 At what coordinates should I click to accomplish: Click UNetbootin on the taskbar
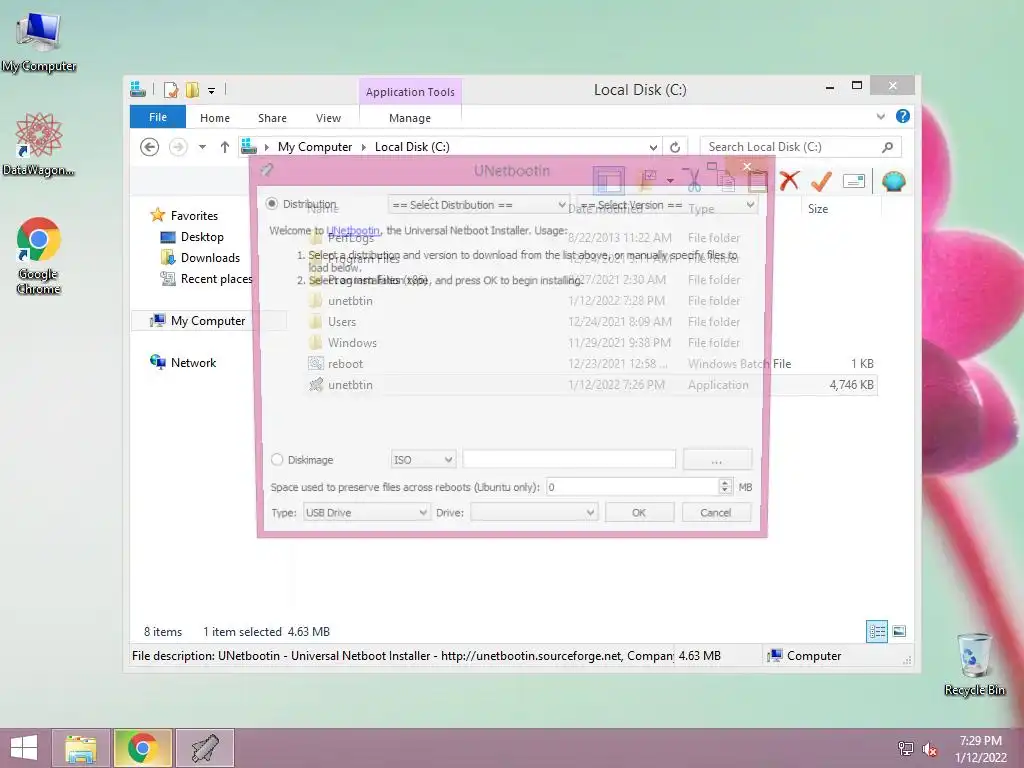click(204, 748)
